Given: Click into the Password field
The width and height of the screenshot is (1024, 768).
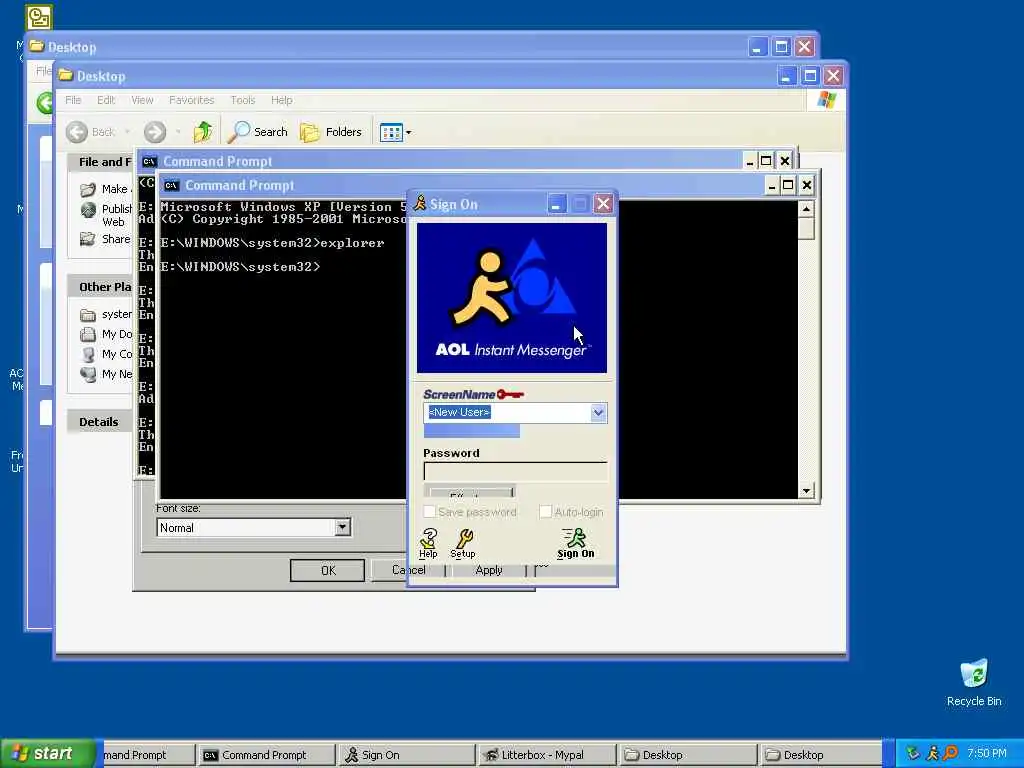Looking at the screenshot, I should pyautogui.click(x=515, y=472).
